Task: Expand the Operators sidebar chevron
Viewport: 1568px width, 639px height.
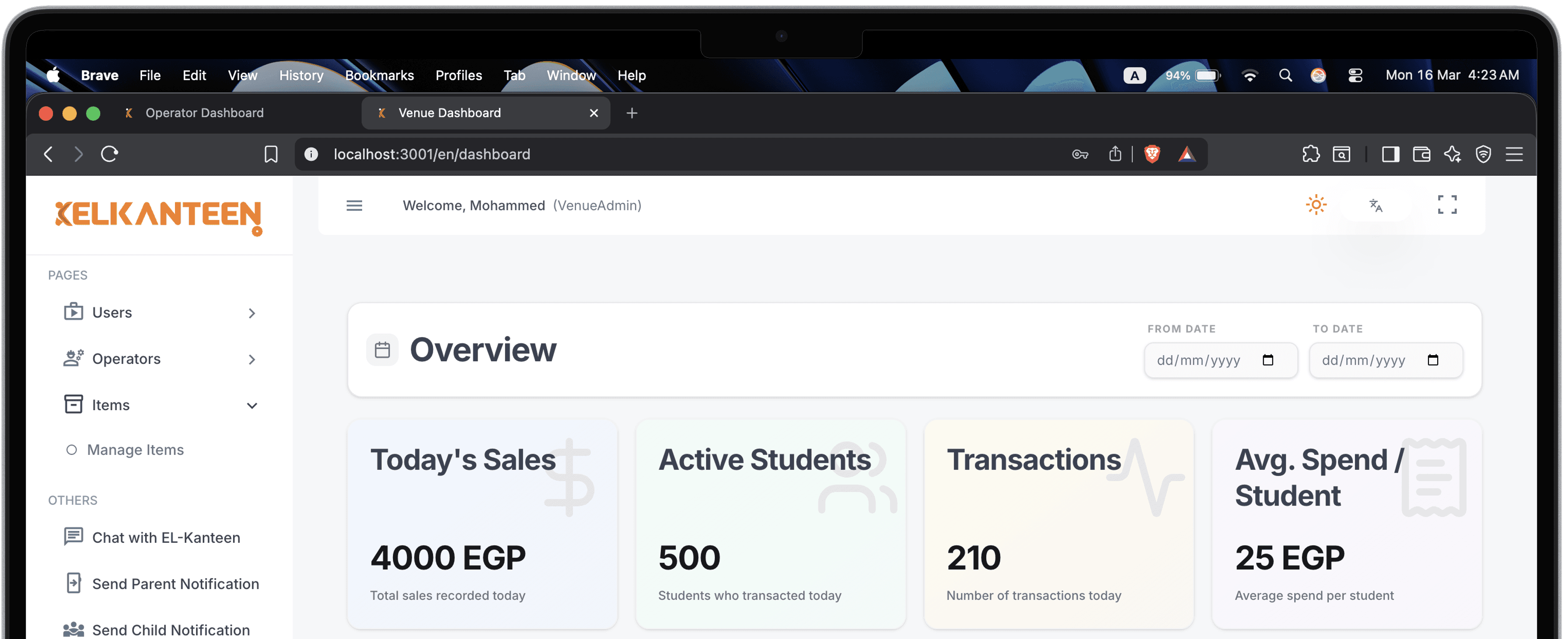Action: point(252,360)
